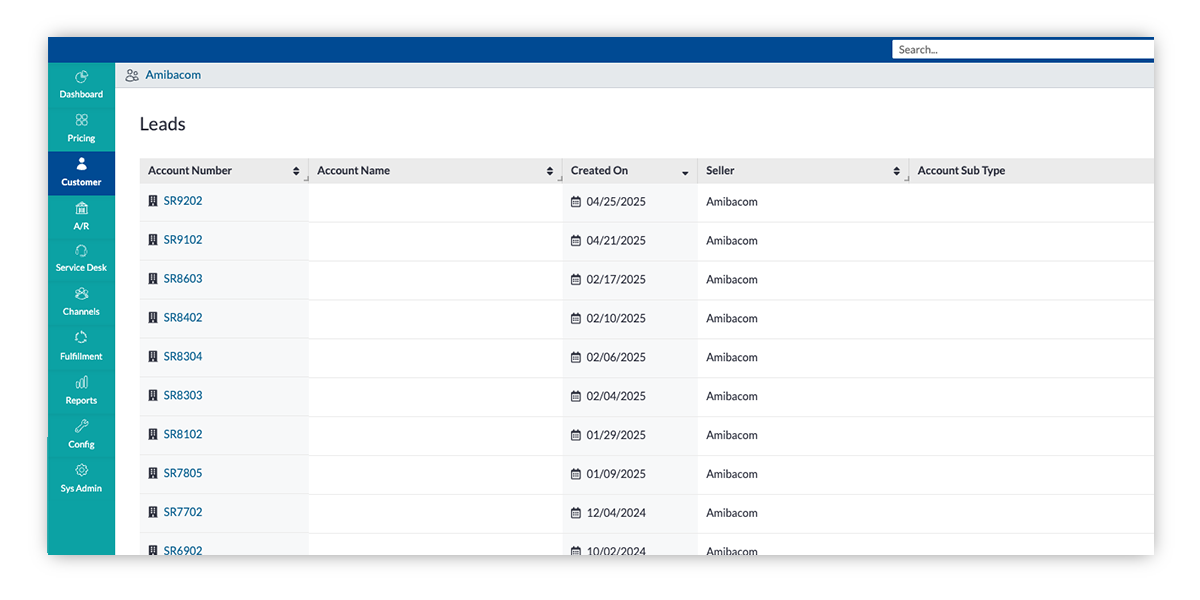
Task: Open lead account SR8603
Action: coord(183,279)
